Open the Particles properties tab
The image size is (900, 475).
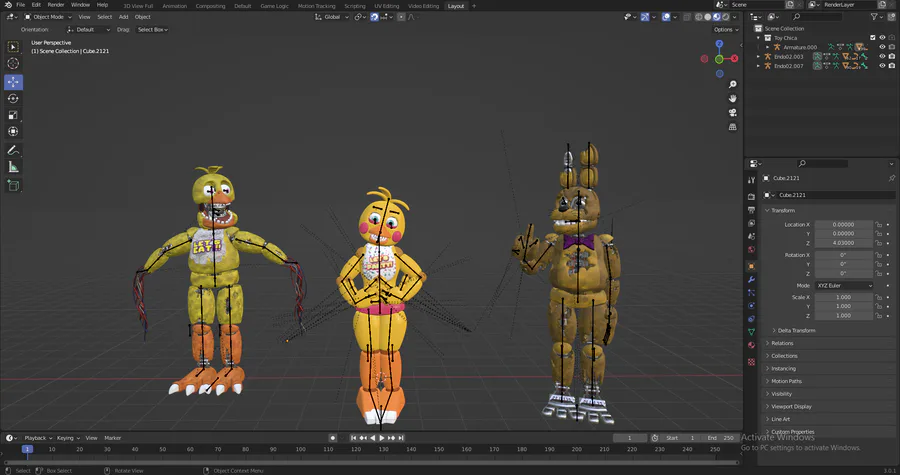click(751, 293)
